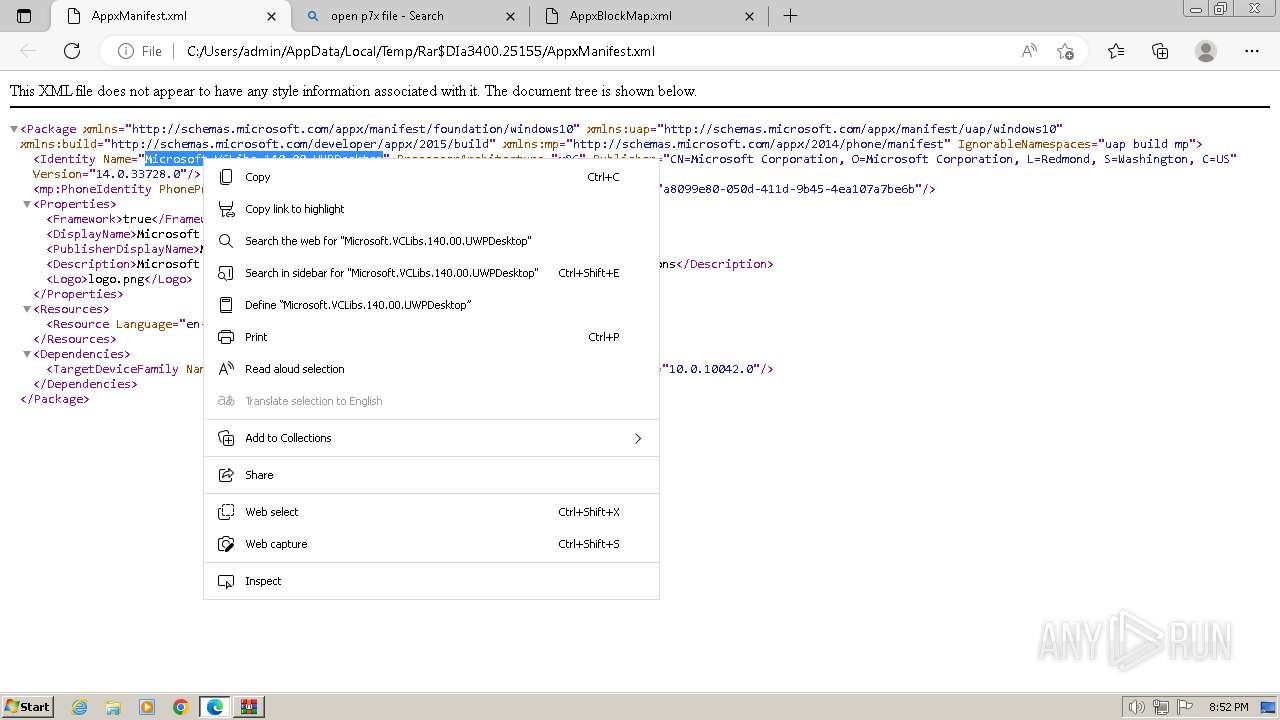Collapse the Properties XML node
This screenshot has height=720, width=1280.
(27, 204)
